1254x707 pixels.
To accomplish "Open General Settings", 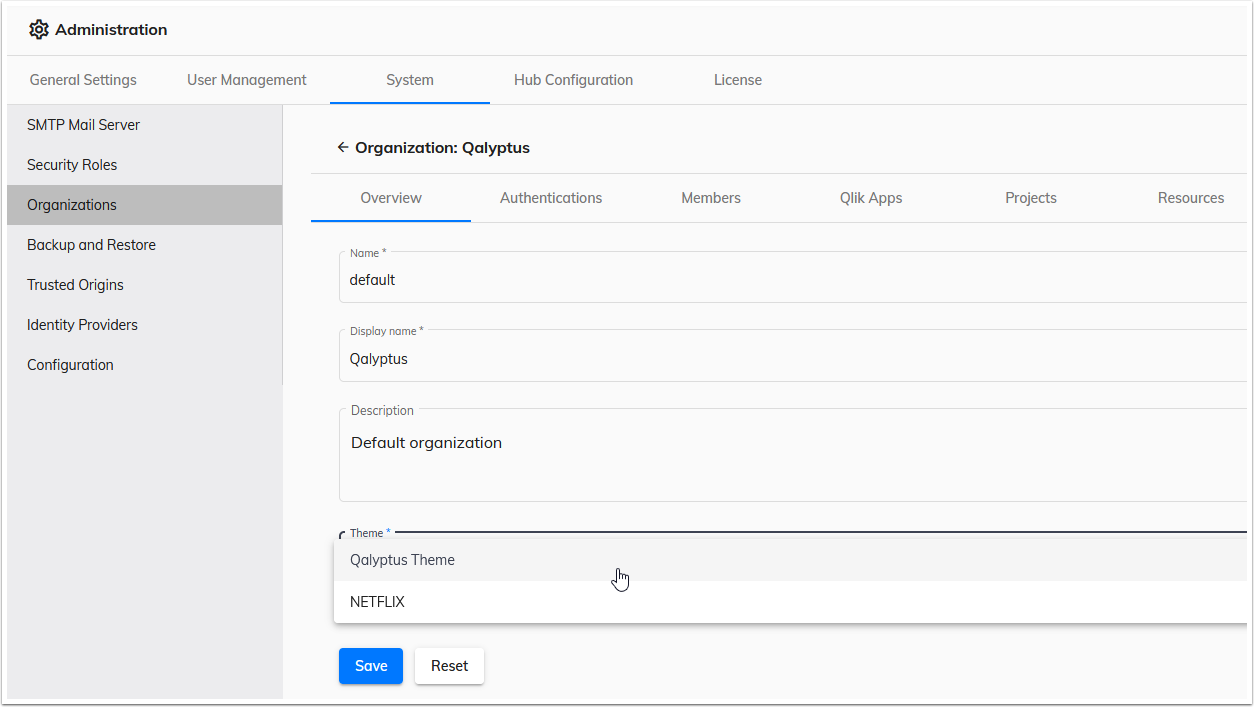I will 83,79.
